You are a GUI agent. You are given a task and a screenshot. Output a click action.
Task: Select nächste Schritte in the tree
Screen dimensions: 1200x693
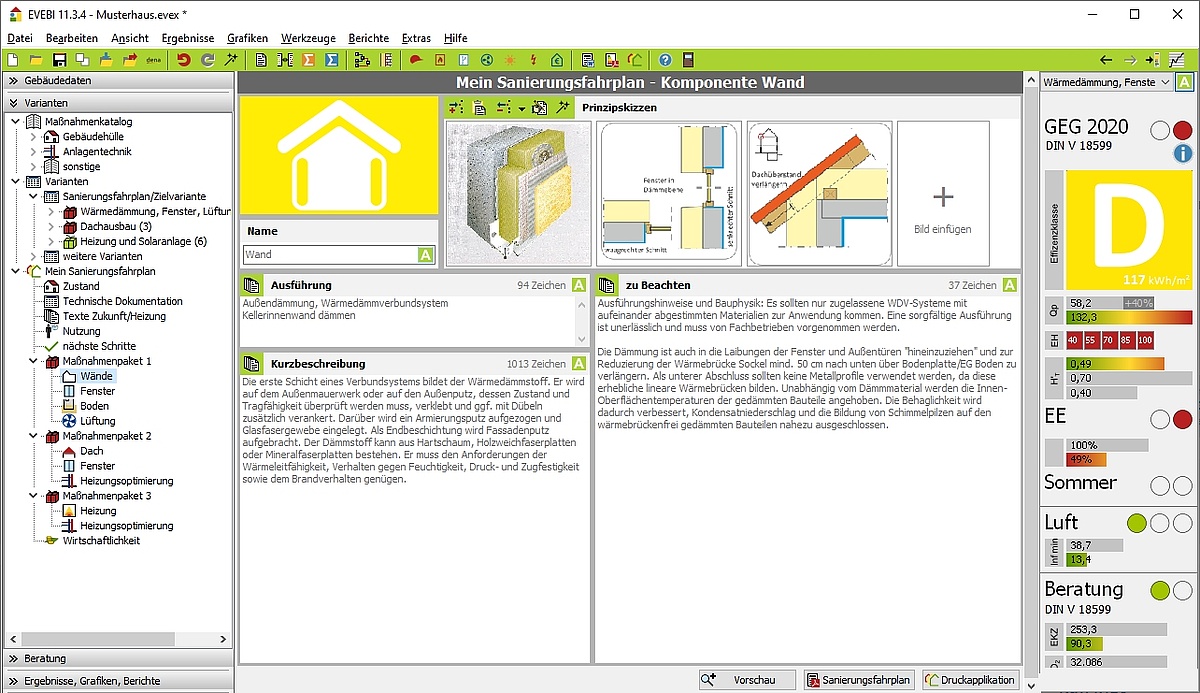pos(99,346)
